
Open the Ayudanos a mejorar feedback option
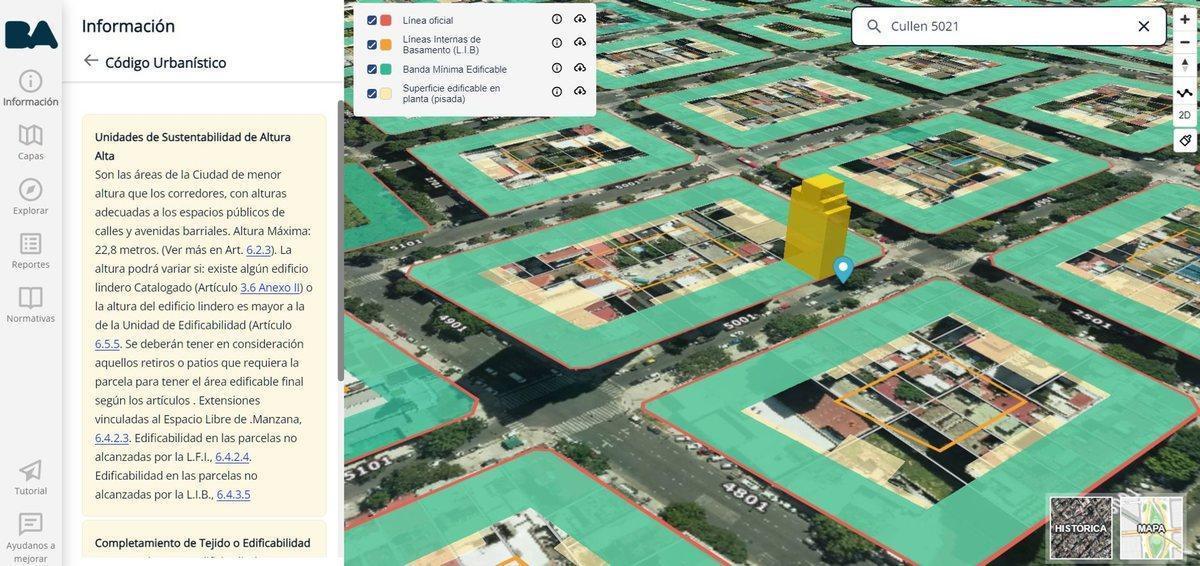click(x=31, y=538)
